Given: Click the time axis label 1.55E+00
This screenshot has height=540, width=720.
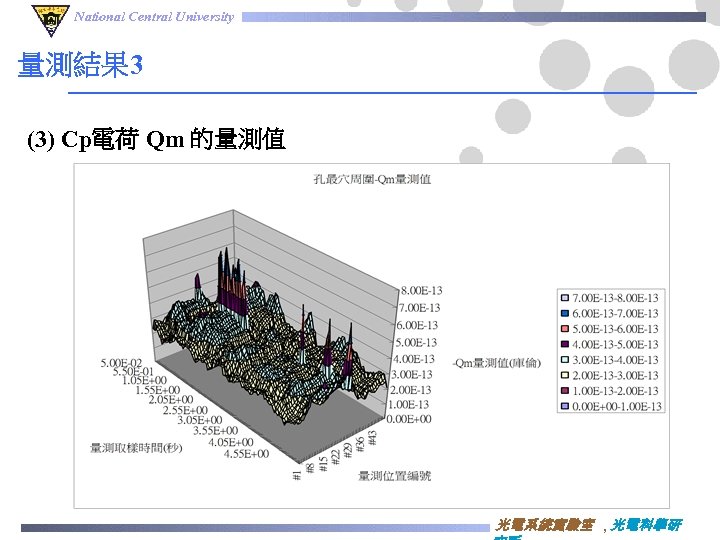Looking at the screenshot, I should click(158, 390).
